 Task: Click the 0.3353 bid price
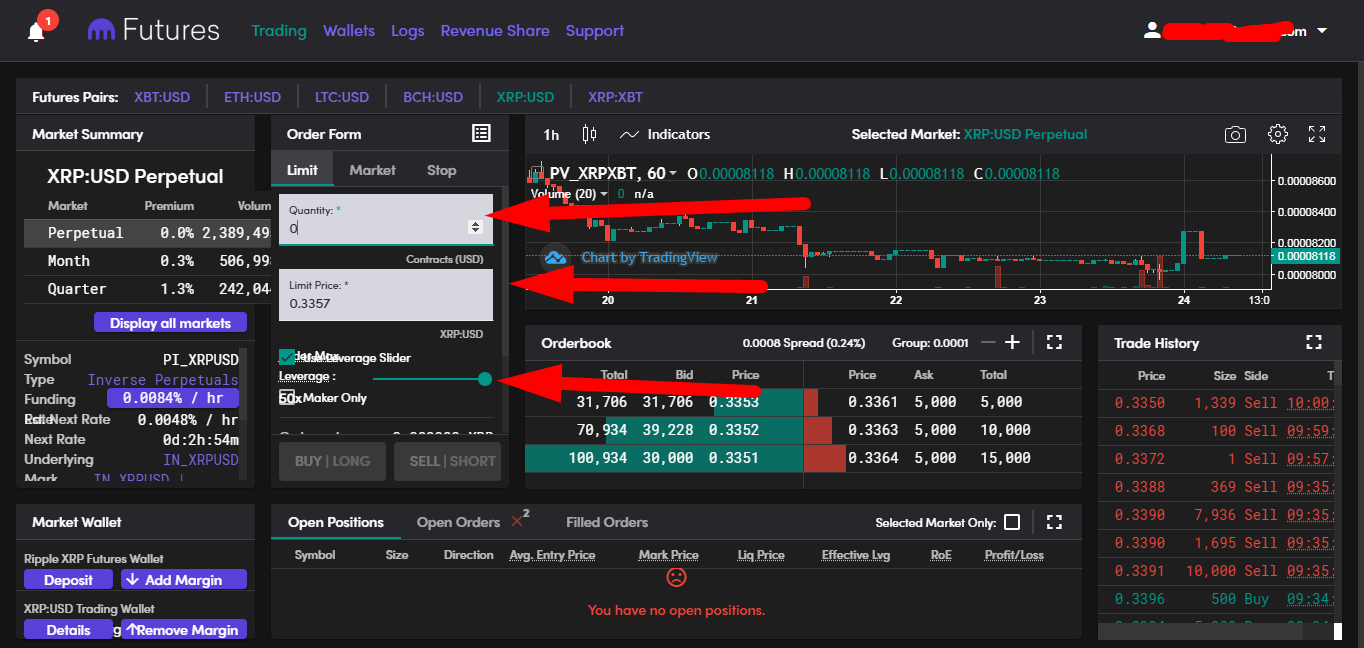pyautogui.click(x=734, y=402)
